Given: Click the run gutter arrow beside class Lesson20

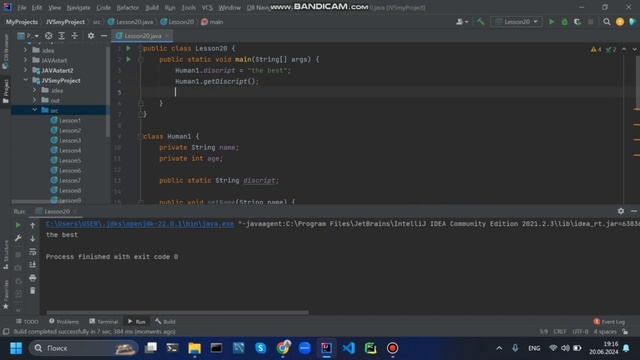Looking at the screenshot, I should click(x=128, y=48).
